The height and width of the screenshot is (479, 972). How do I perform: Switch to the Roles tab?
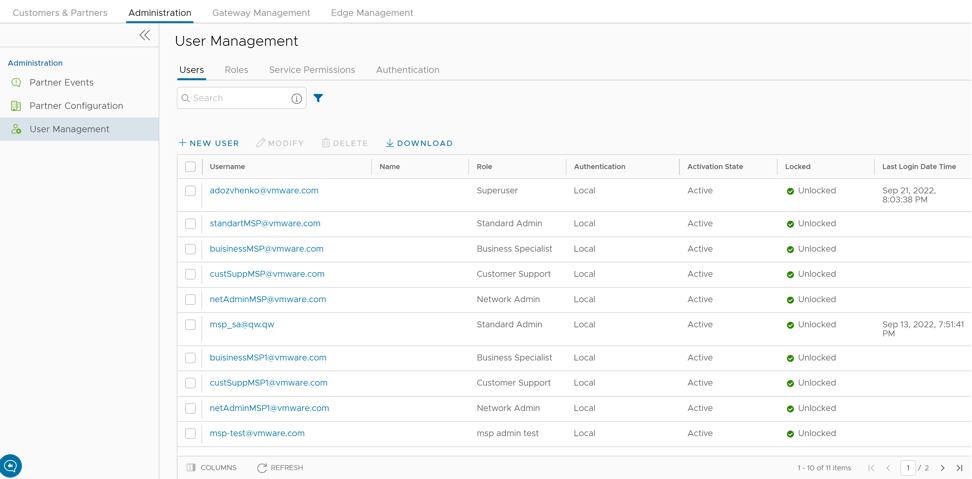click(x=236, y=70)
